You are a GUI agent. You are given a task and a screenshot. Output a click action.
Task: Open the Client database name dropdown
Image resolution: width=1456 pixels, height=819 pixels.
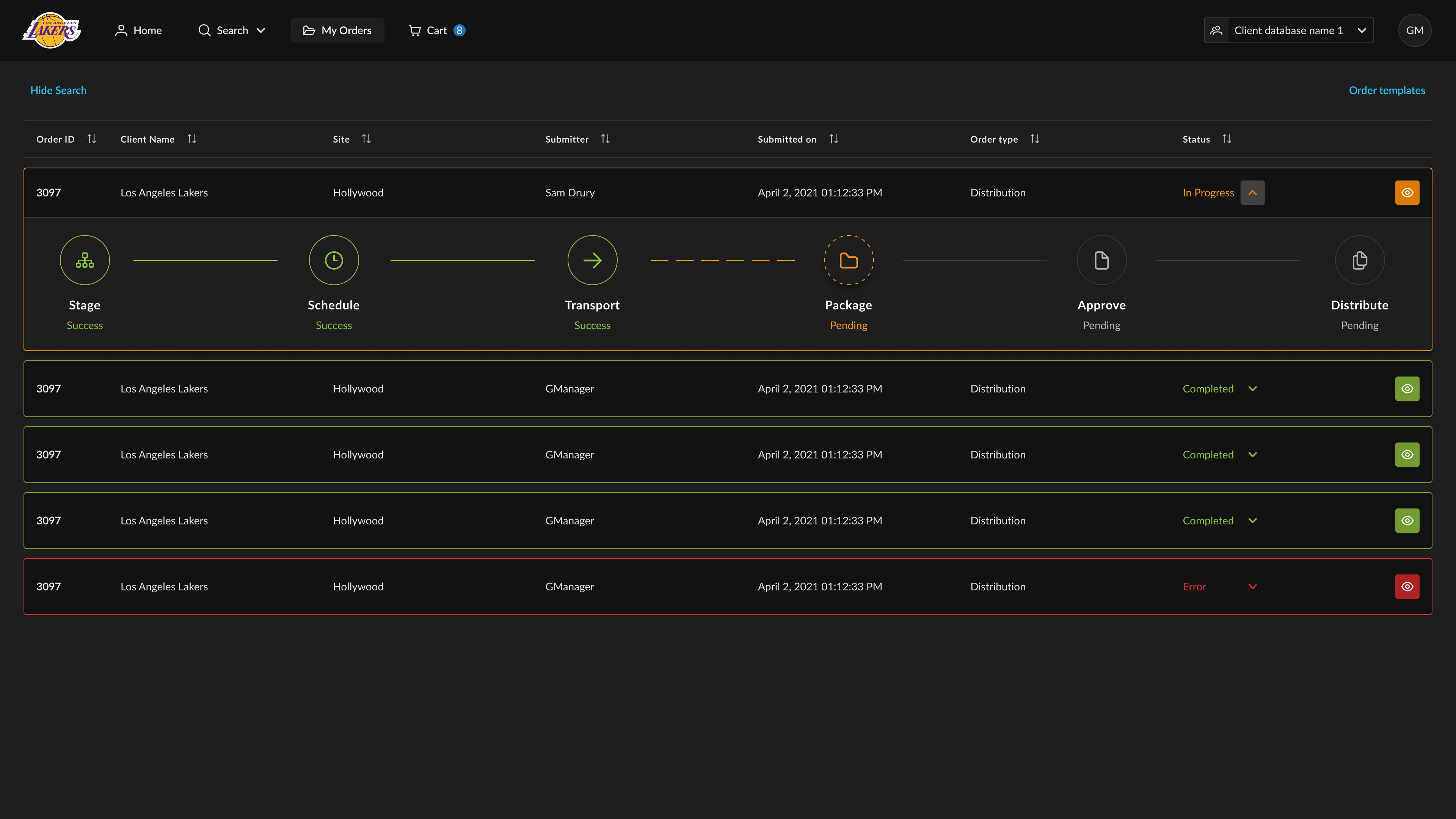tap(1289, 30)
